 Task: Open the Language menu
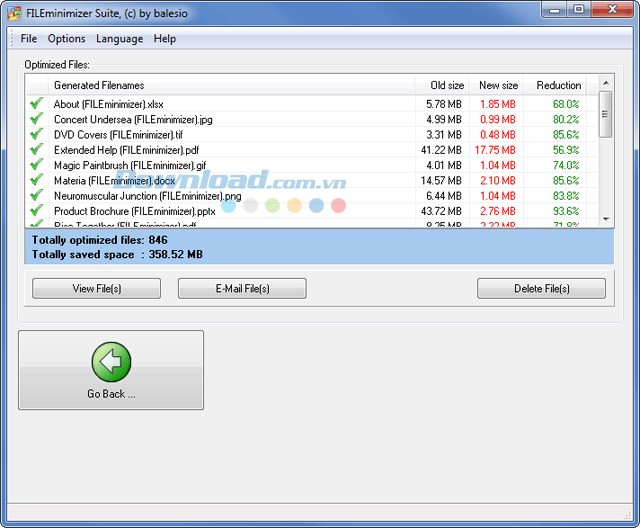[x=120, y=39]
